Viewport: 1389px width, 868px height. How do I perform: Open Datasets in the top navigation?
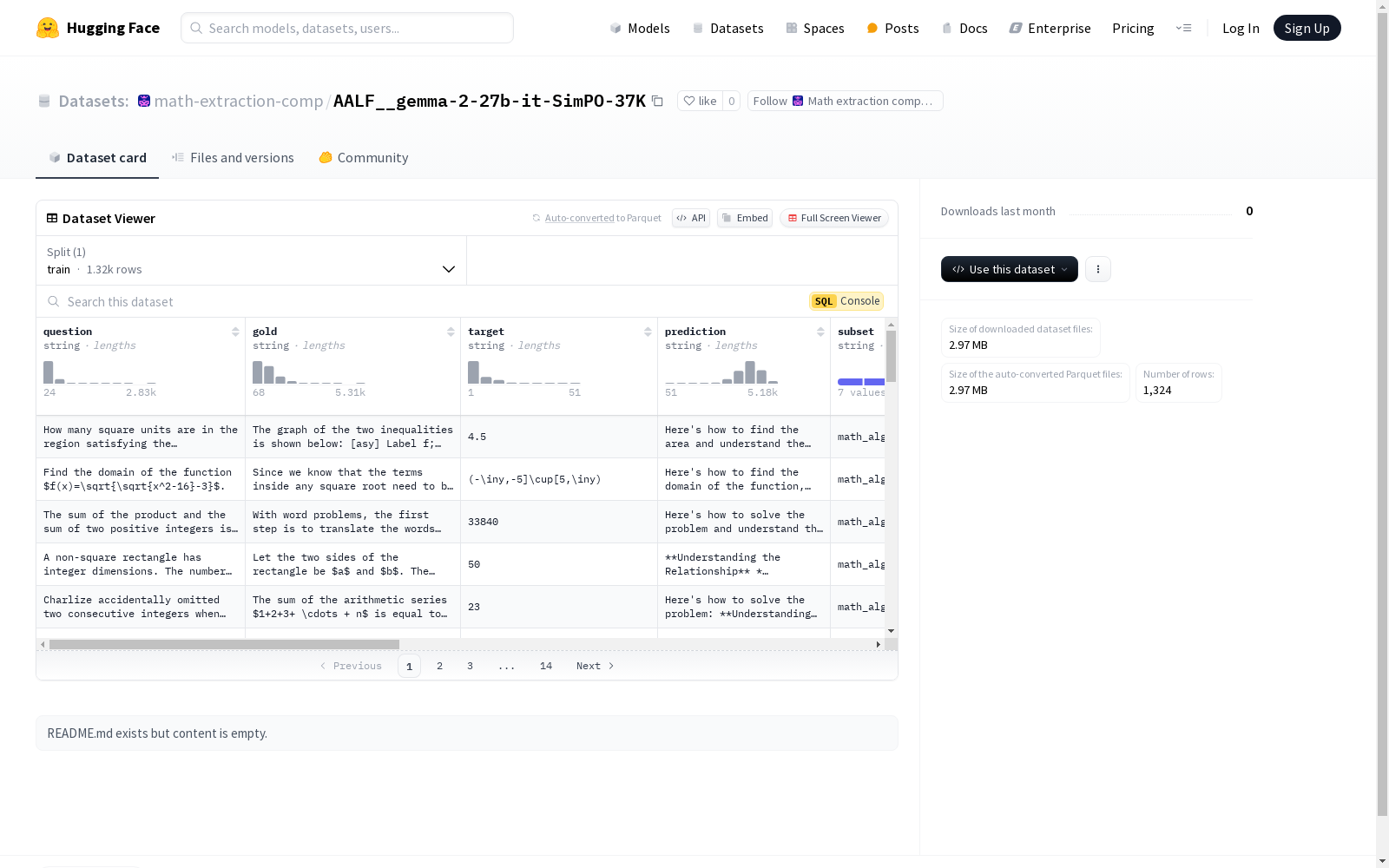click(x=727, y=28)
